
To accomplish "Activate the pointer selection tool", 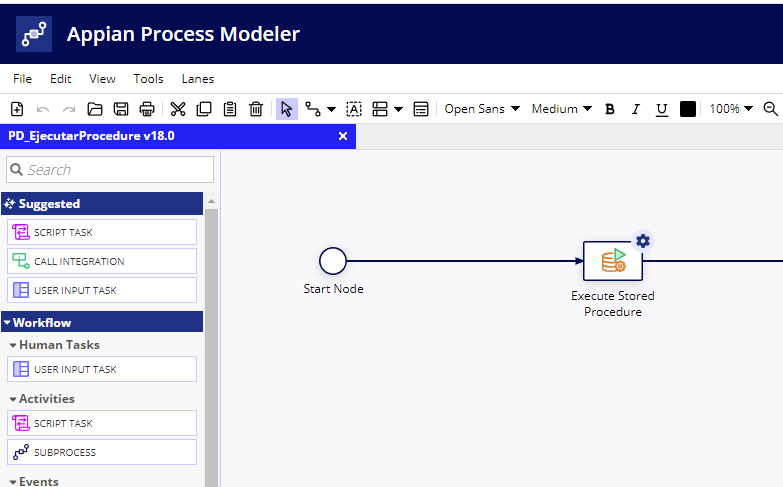I will (287, 109).
